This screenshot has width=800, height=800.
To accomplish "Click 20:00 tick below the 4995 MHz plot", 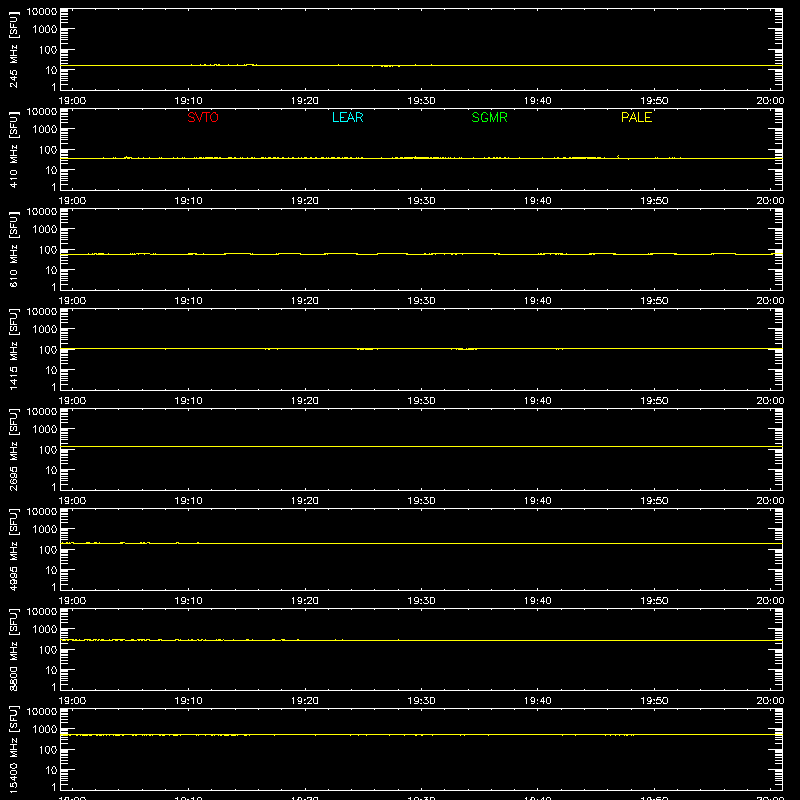I will click(770, 601).
